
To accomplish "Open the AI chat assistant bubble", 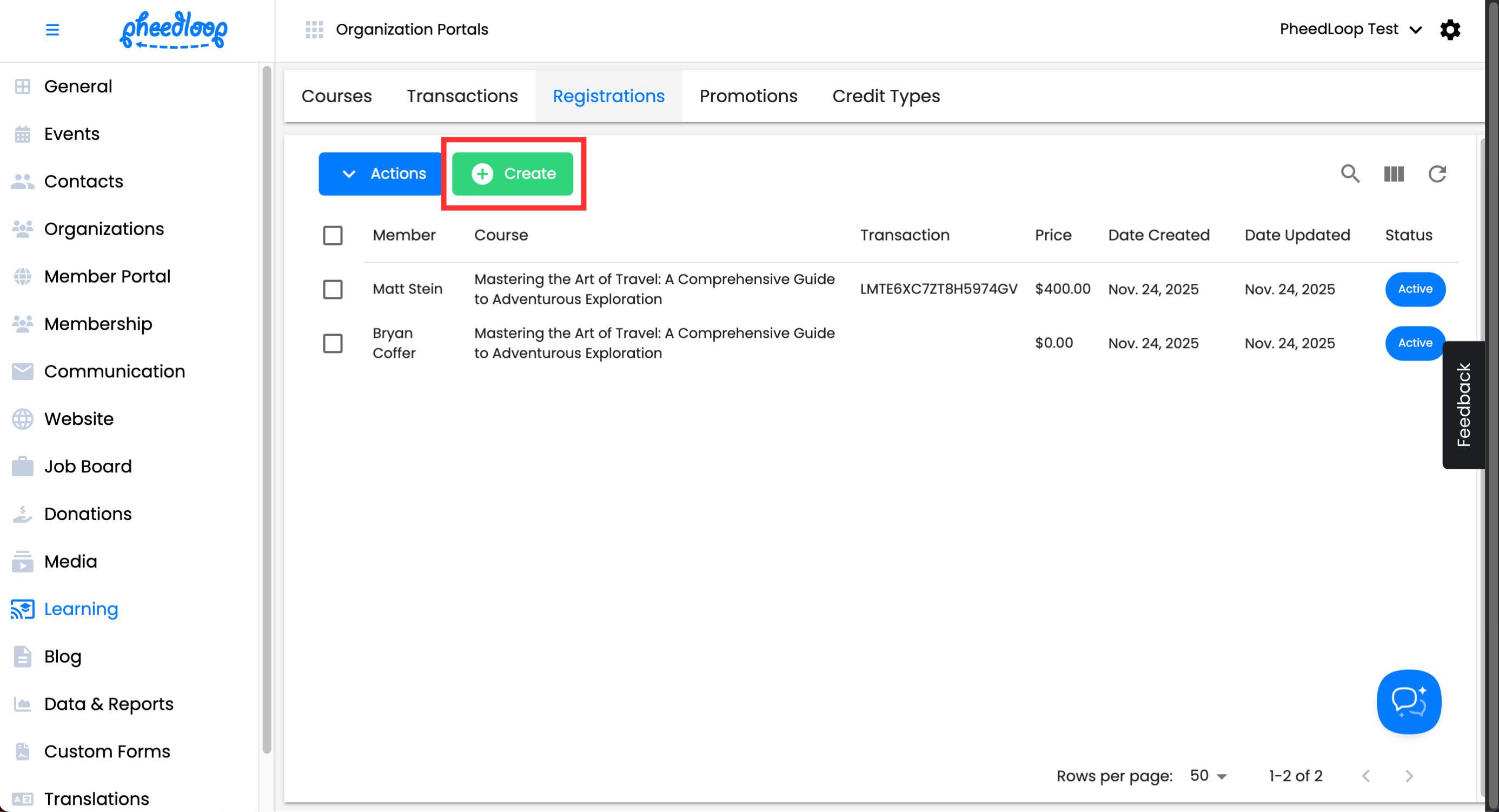I will click(1408, 702).
